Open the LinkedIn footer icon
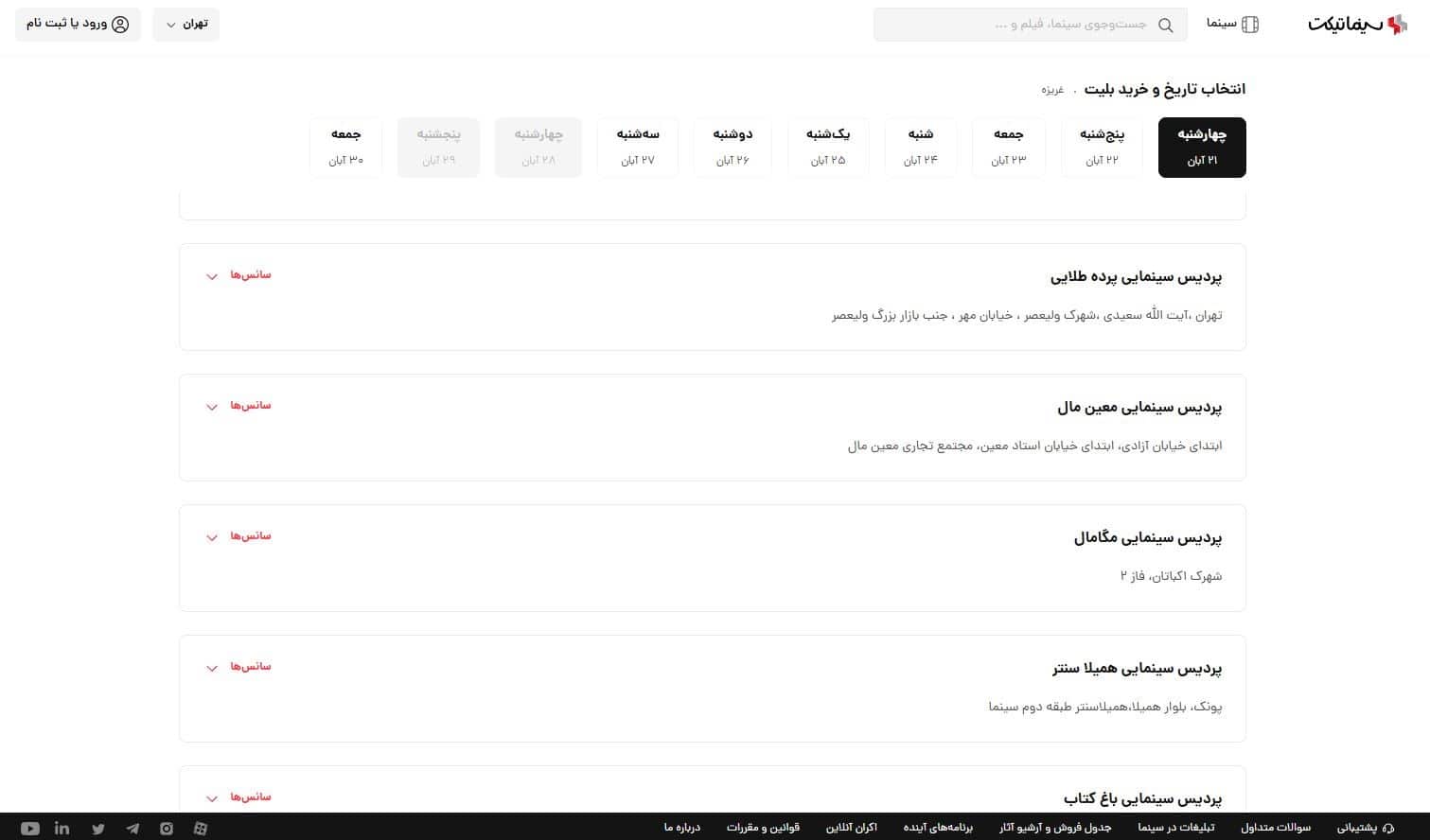The height and width of the screenshot is (840, 1430). [x=62, y=829]
